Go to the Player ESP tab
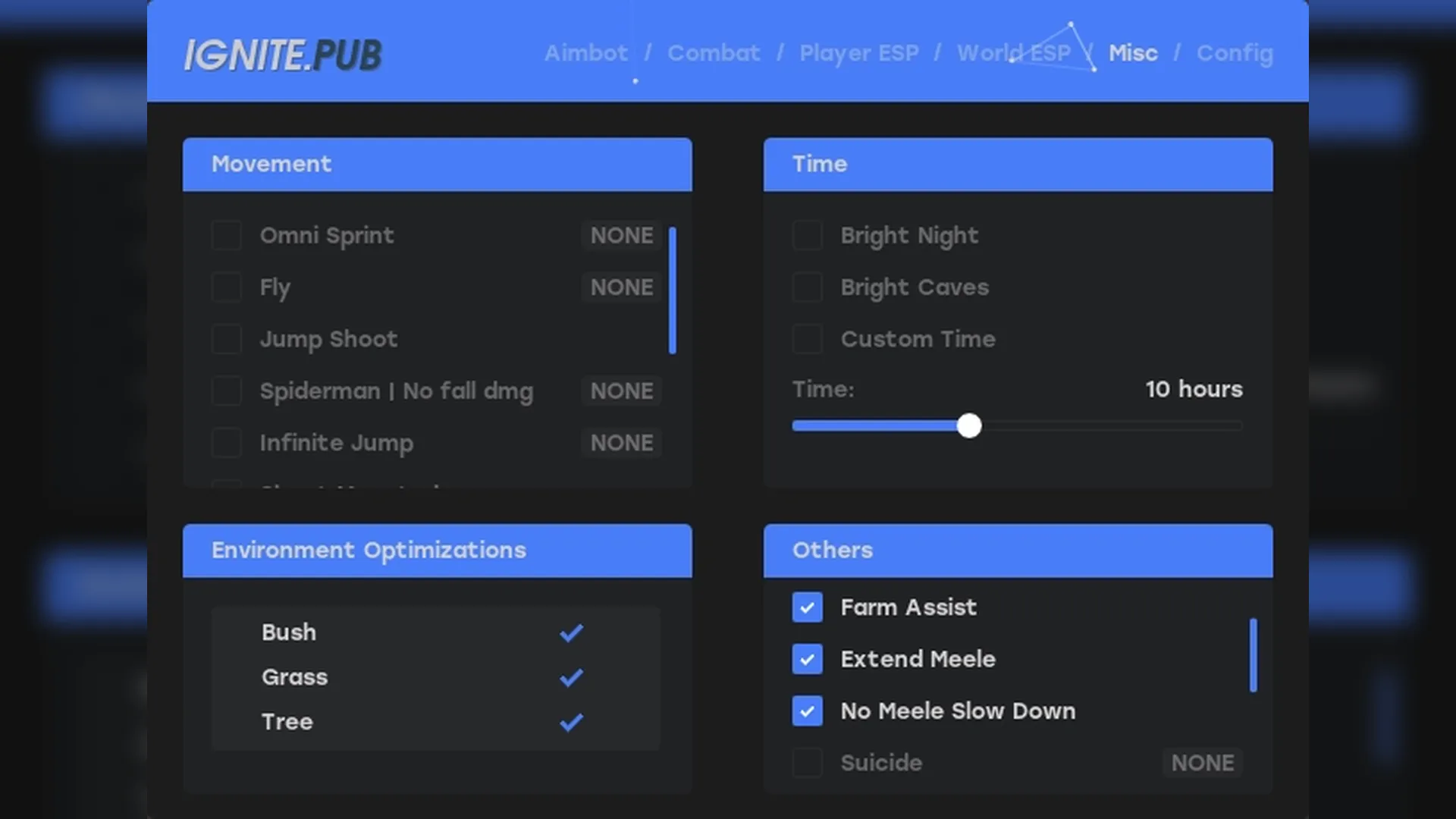 pyautogui.click(x=858, y=53)
